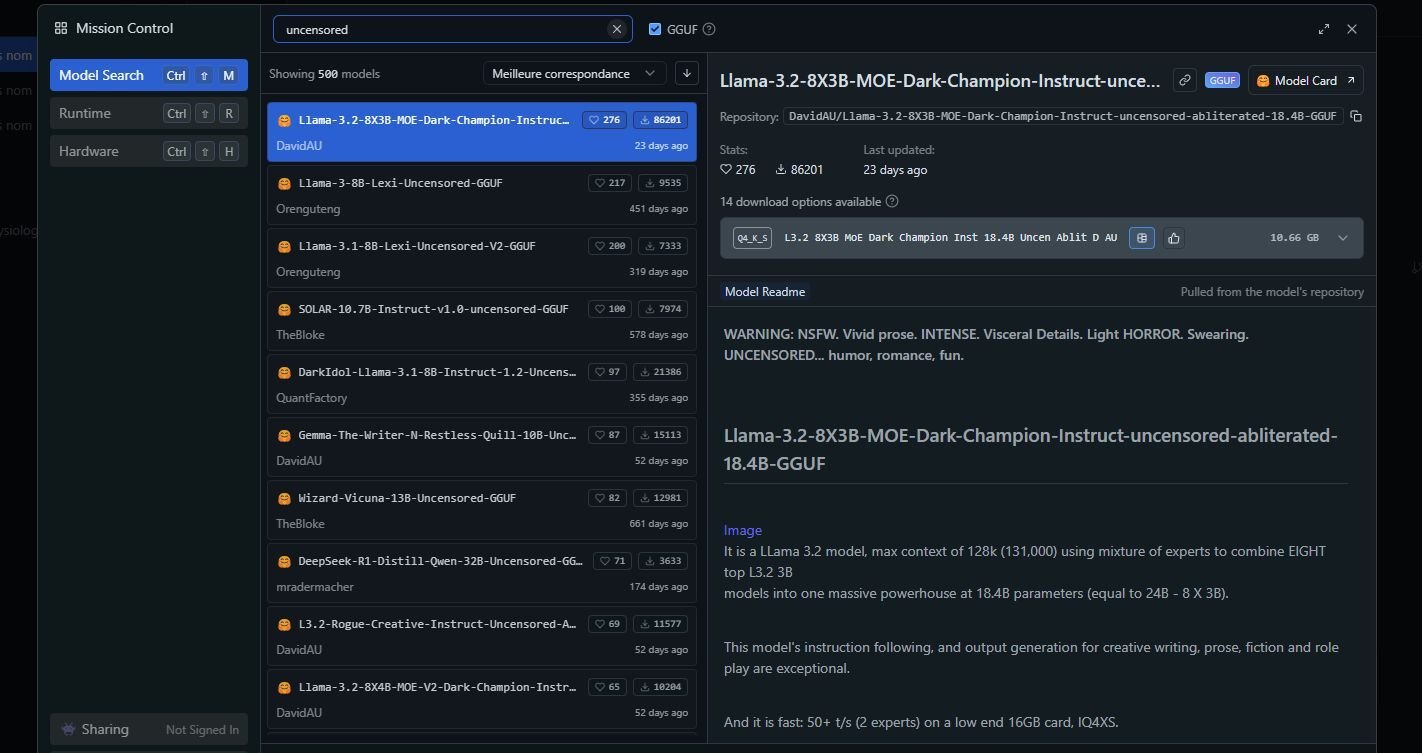1422x753 pixels.
Task: Open the 'Meilleure correspondance' sort dropdown
Action: tap(574, 73)
